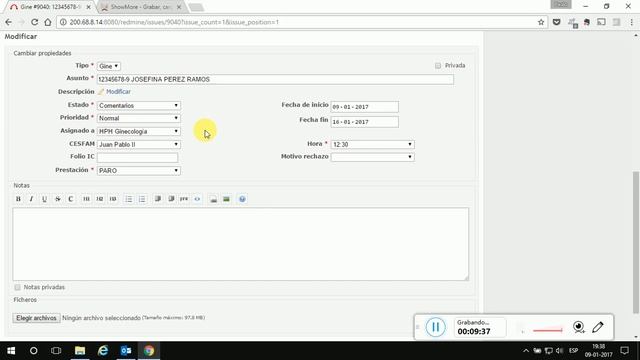The image size is (640, 360).
Task: Open text formatting help icon
Action: pos(242,199)
